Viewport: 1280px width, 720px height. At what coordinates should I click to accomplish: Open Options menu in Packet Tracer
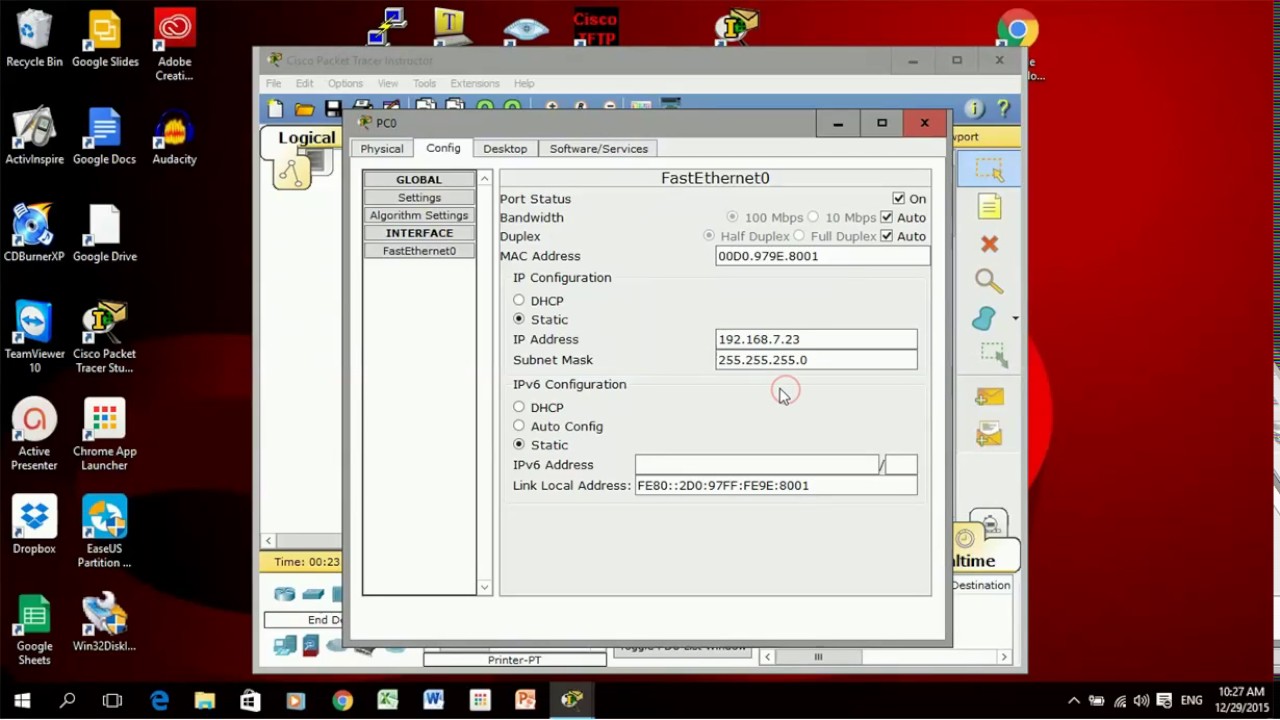(345, 83)
